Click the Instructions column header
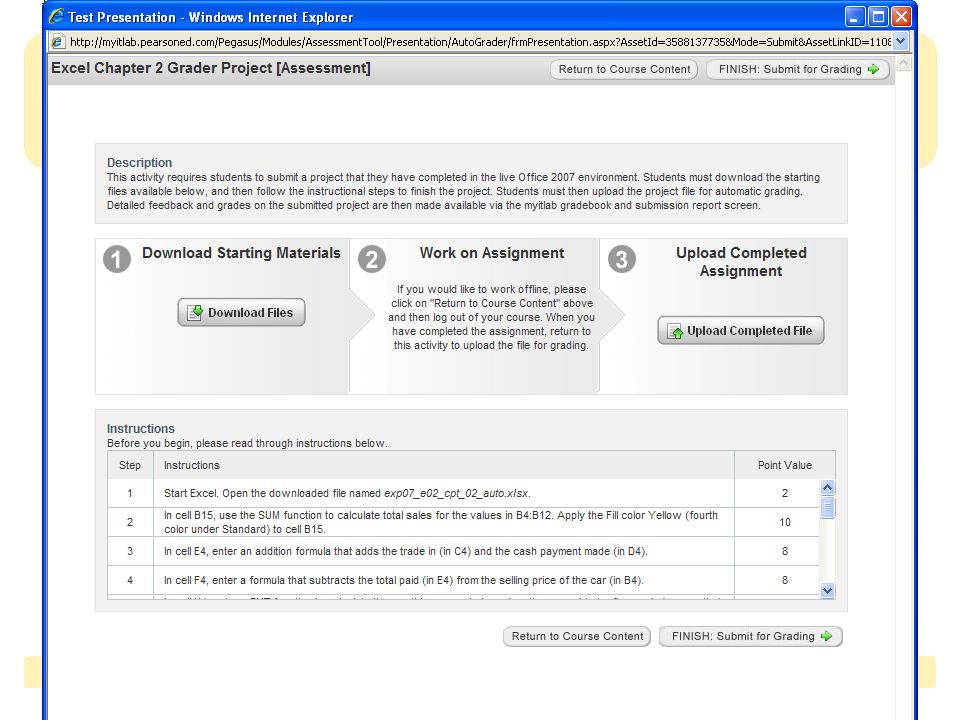 tap(444, 465)
